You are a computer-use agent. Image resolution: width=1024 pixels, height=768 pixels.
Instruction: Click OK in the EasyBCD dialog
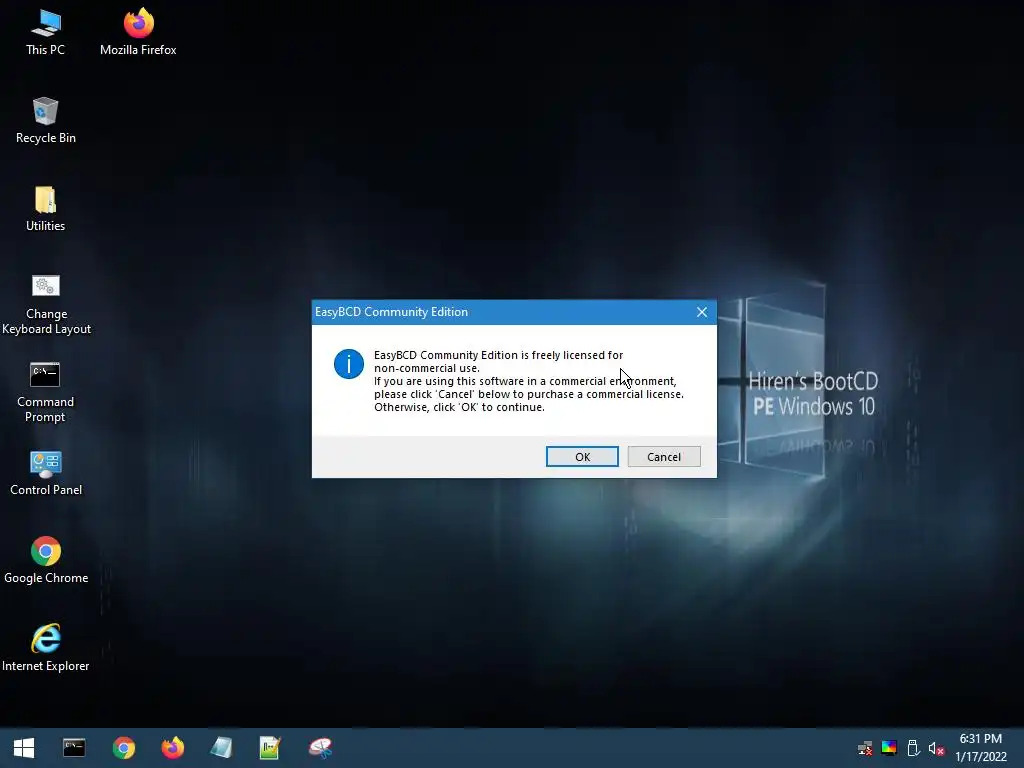pos(582,456)
